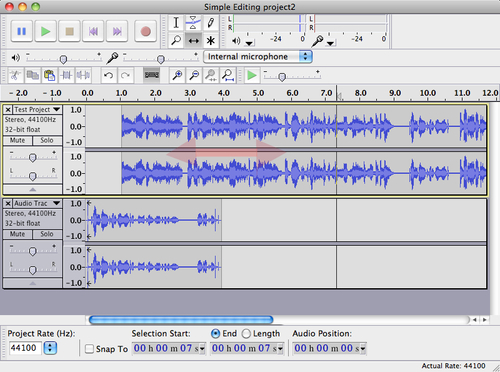Click the Trim audio icon
The height and width of the screenshot is (372, 500).
click(x=66, y=75)
